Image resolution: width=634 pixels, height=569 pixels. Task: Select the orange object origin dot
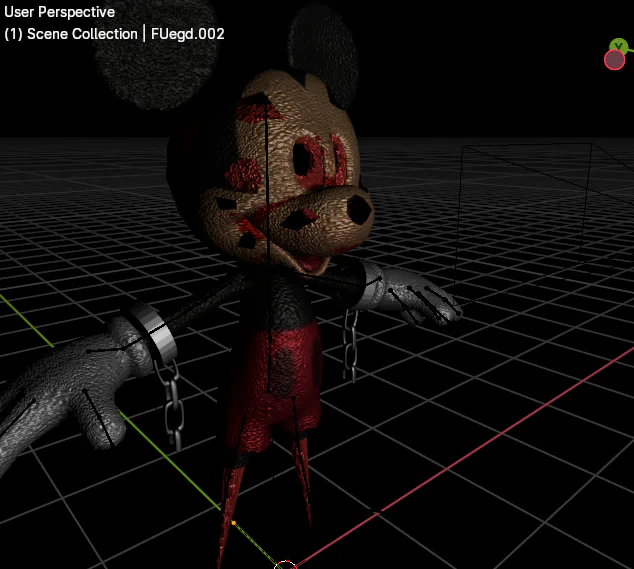click(x=234, y=523)
